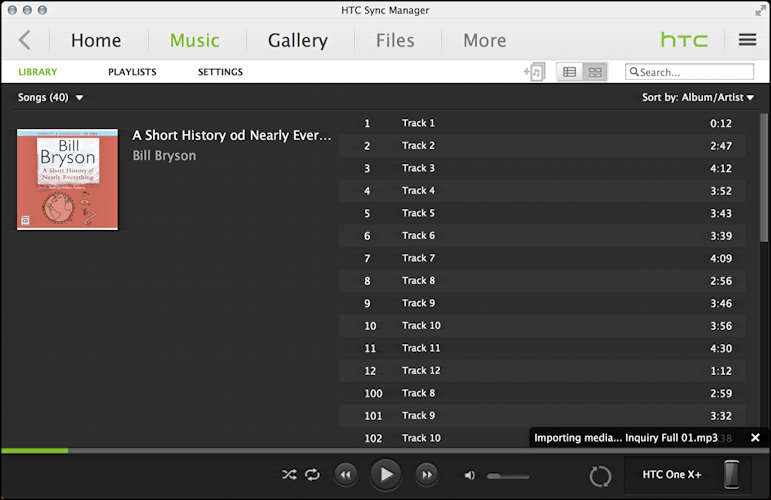Open Sort by Album/Artist dropdown

click(698, 97)
